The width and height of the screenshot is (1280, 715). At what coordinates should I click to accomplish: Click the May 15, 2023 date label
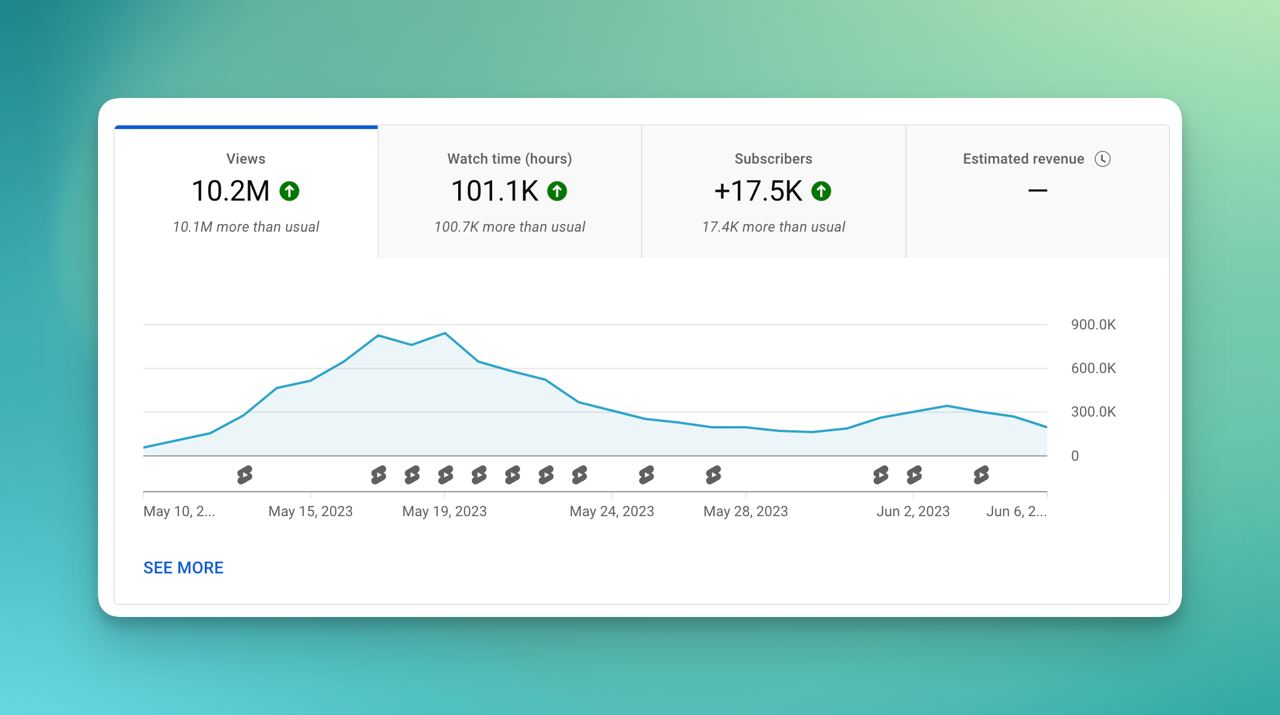pos(310,511)
